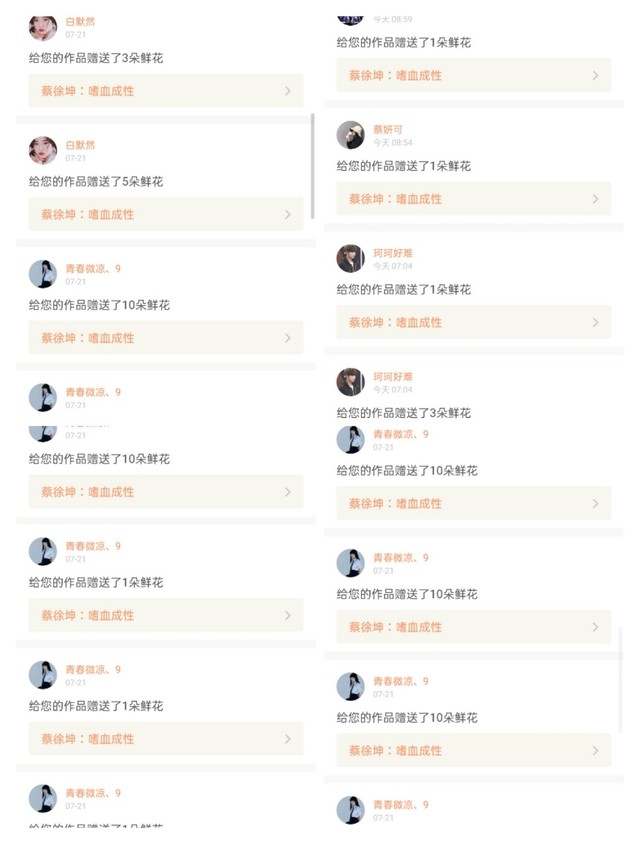Tap the cropped avatar beside 今天 08:59 timestamp
This screenshot has width=640, height=844.
[x=350, y=20]
